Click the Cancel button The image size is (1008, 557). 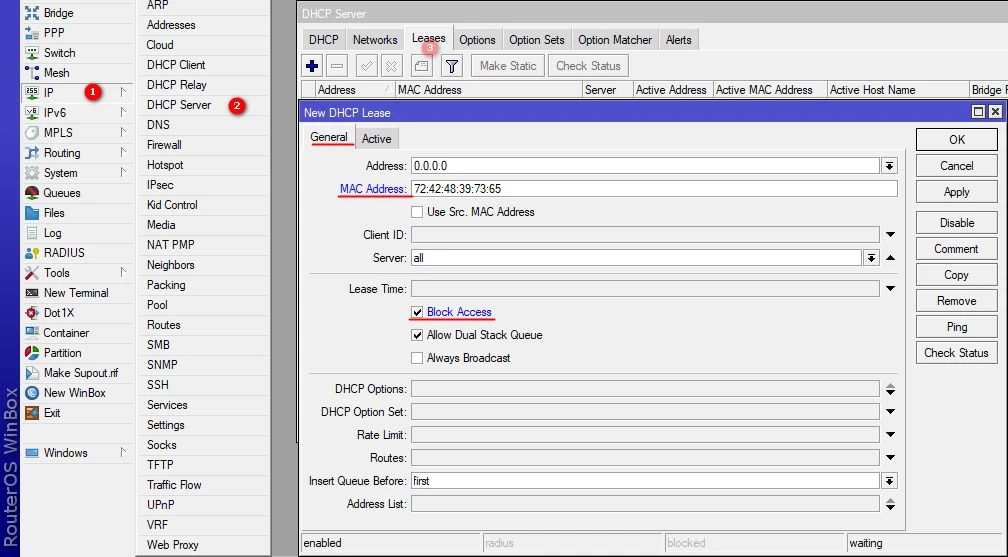pyautogui.click(x=957, y=166)
